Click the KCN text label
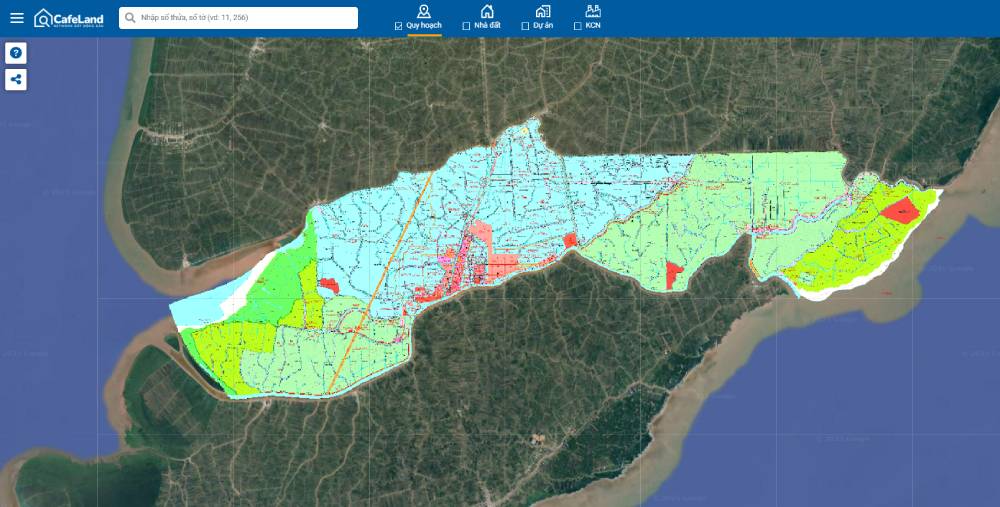The height and width of the screenshot is (507, 1000). 593,25
